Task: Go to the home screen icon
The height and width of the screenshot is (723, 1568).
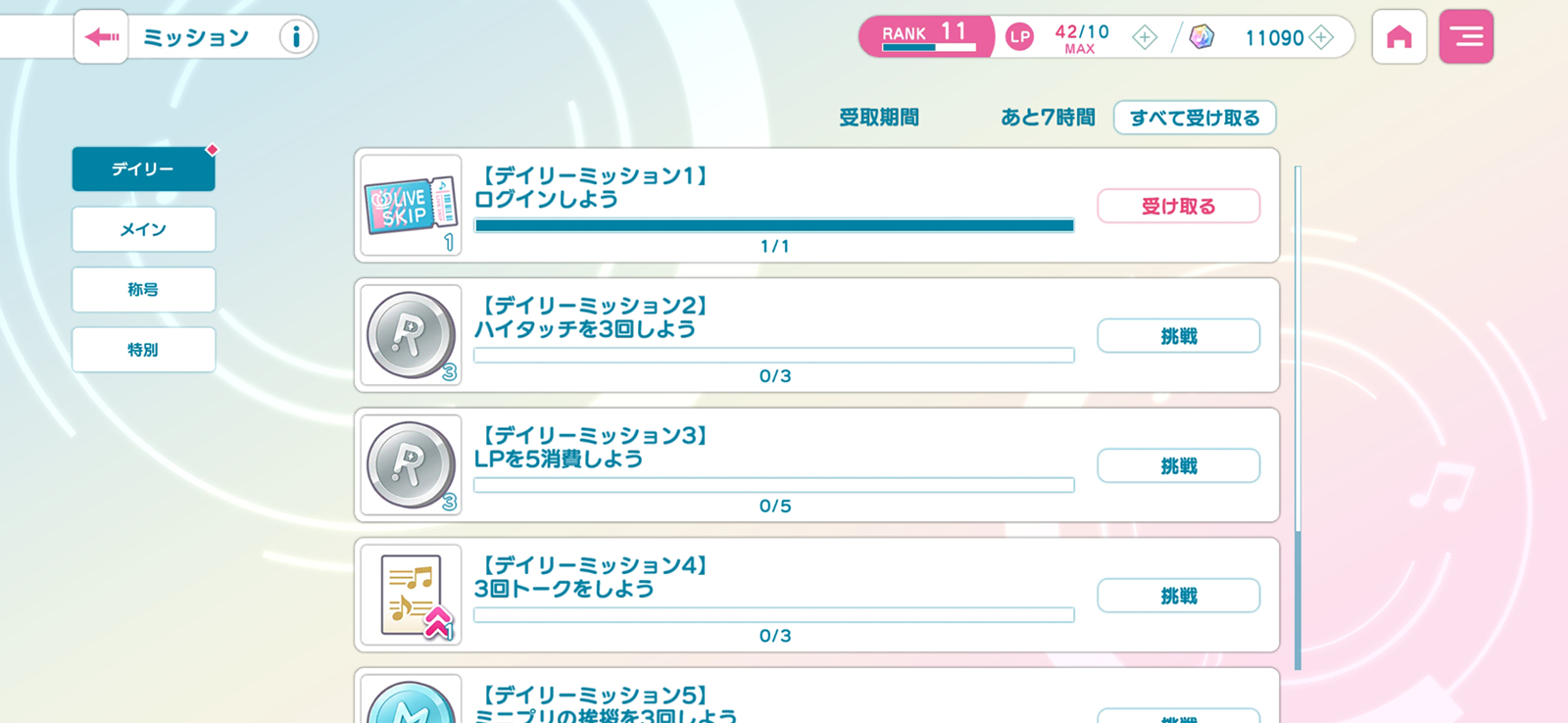Action: [1398, 37]
